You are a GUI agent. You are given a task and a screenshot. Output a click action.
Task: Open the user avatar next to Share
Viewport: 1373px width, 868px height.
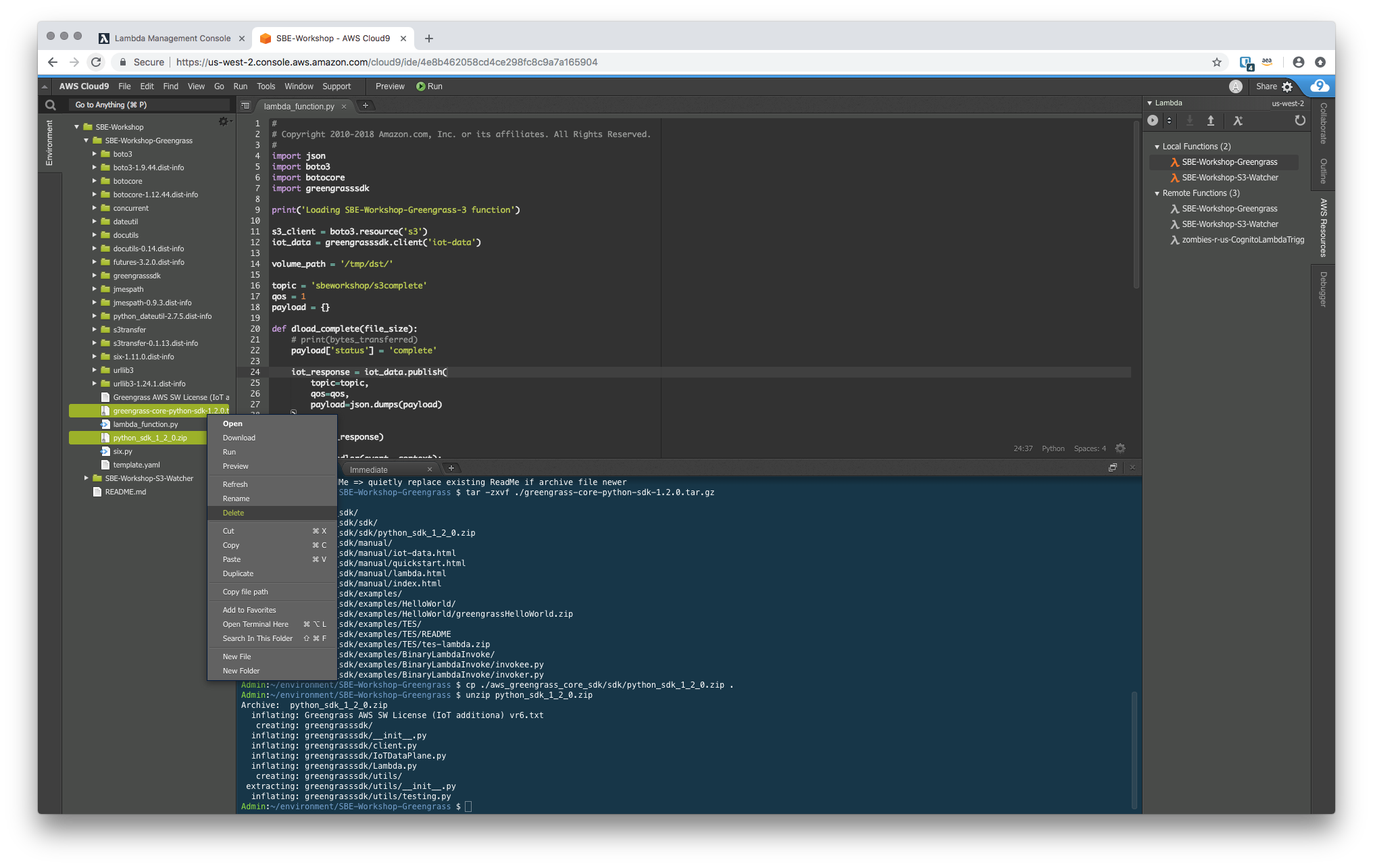[1236, 86]
